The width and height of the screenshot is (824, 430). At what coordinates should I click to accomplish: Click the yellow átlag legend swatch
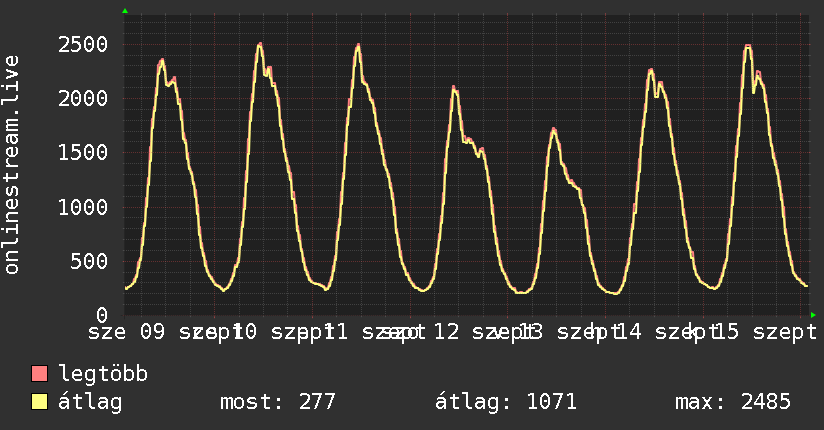coord(39,402)
